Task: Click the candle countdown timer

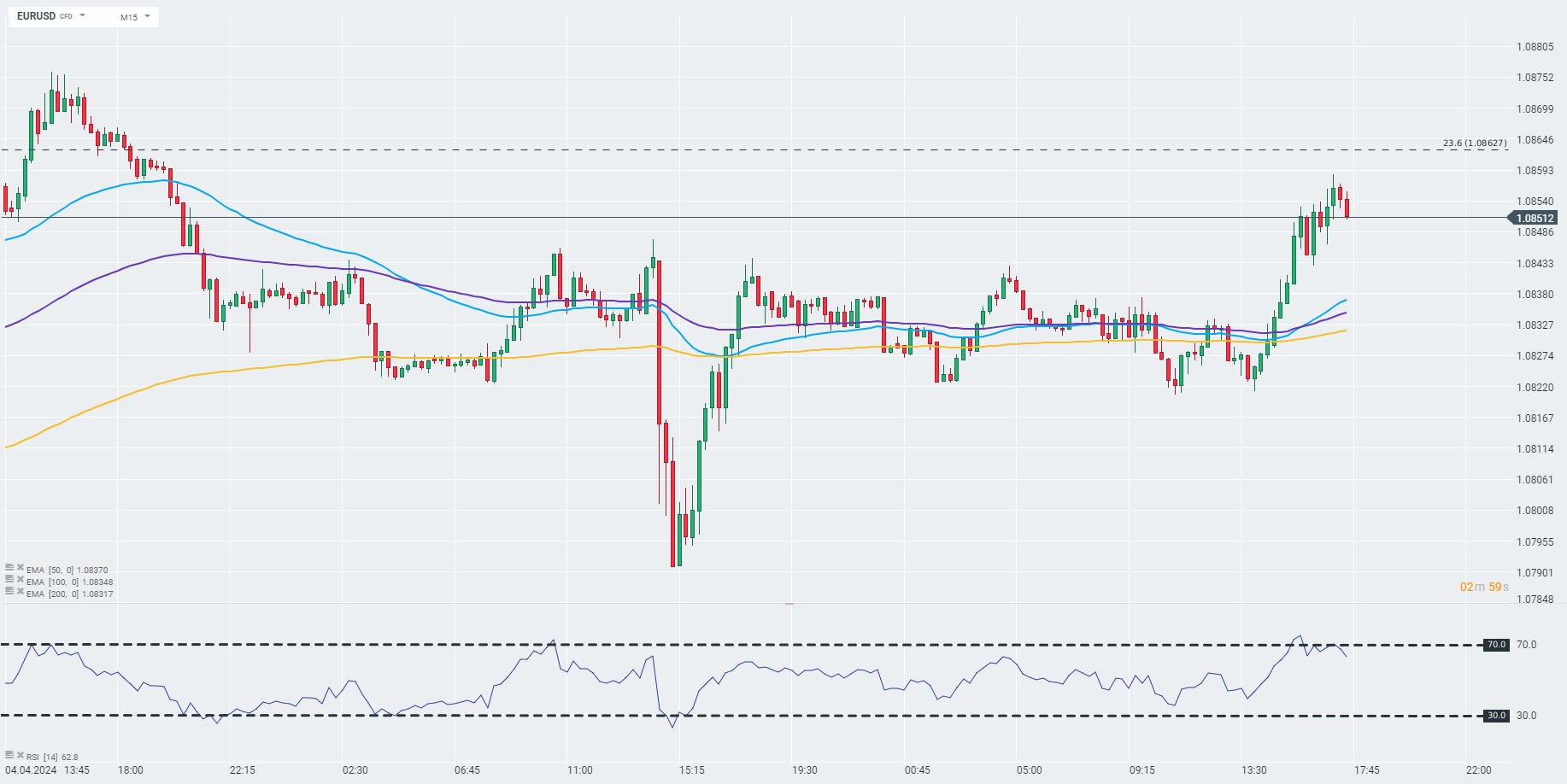Action: 1484,588
